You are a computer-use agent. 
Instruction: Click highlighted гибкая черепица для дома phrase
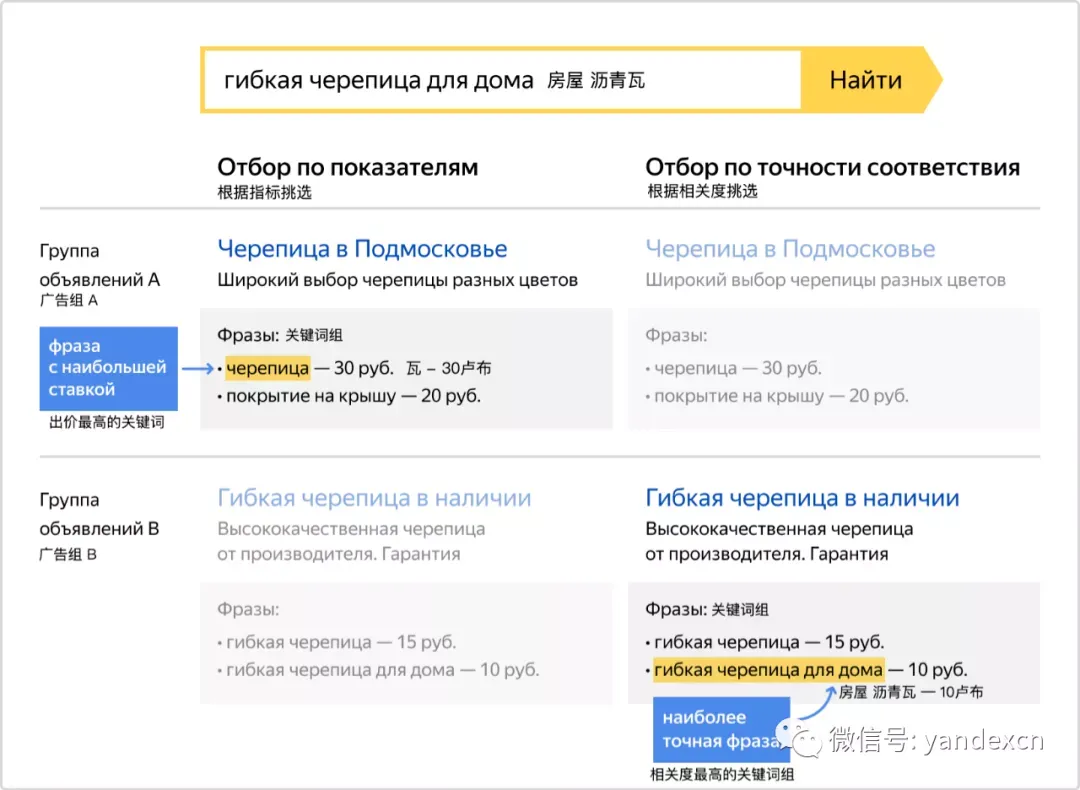click(768, 669)
